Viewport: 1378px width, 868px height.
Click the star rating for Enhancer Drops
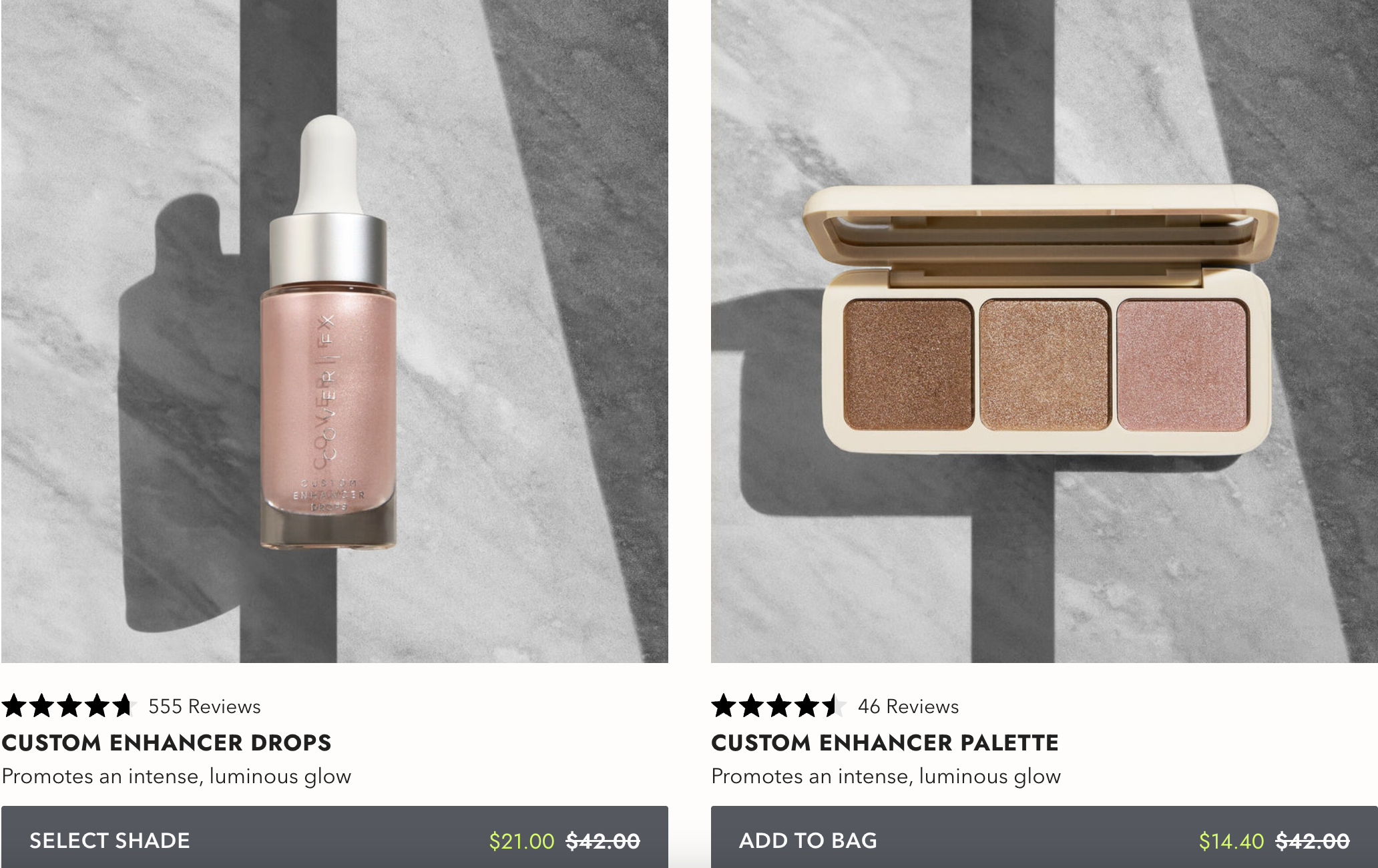[69, 706]
